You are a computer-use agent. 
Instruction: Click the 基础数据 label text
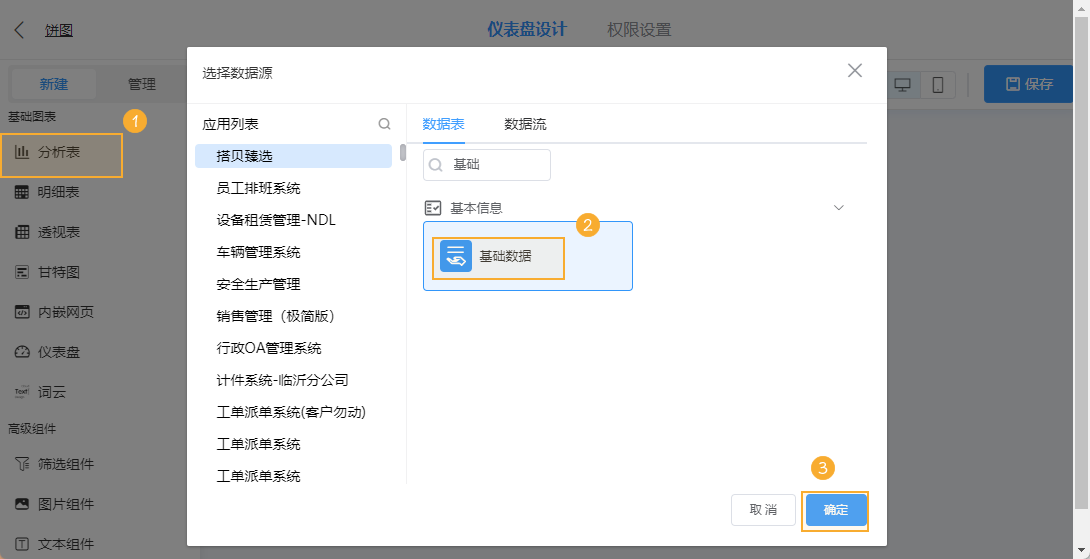(505, 256)
